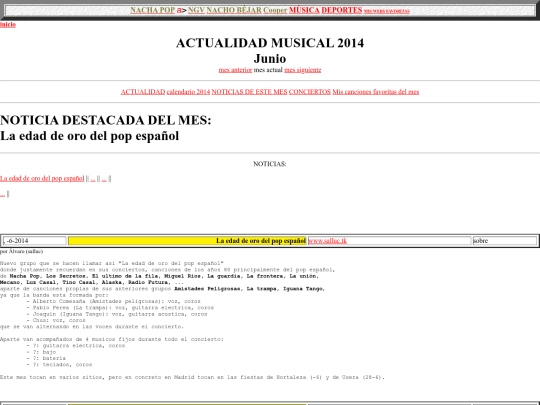This screenshot has height=405, width=540.
Task: Open 'Mis canciones favoritas del mes'
Action: coord(376,92)
